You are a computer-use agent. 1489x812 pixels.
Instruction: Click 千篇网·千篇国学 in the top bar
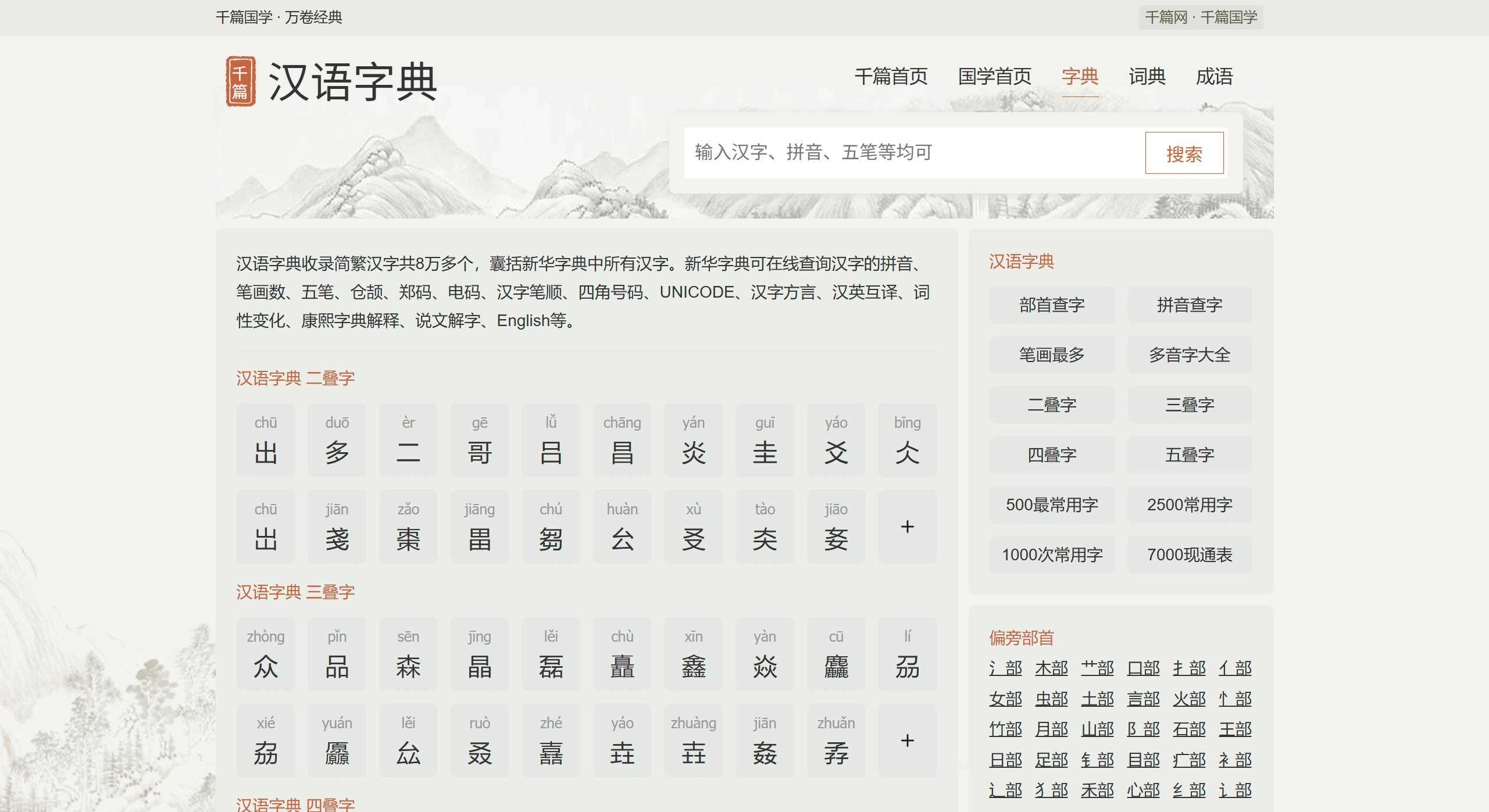click(1201, 17)
